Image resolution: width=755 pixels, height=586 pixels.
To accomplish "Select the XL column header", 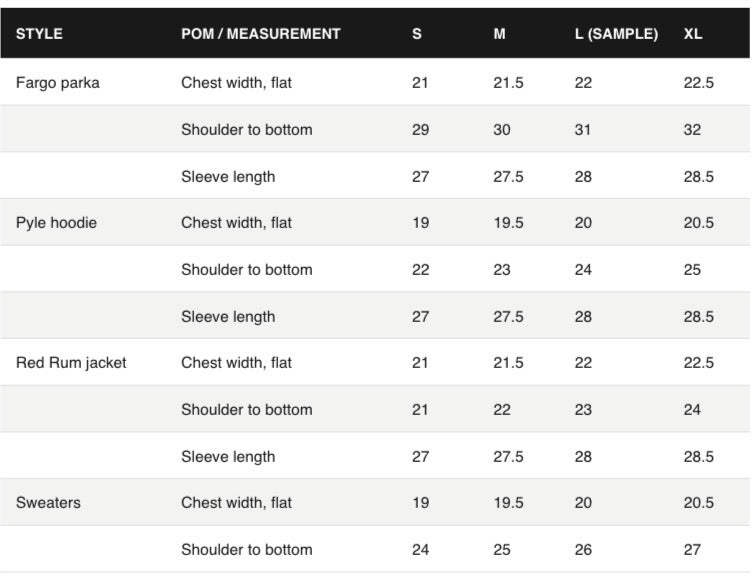I will 693,34.
